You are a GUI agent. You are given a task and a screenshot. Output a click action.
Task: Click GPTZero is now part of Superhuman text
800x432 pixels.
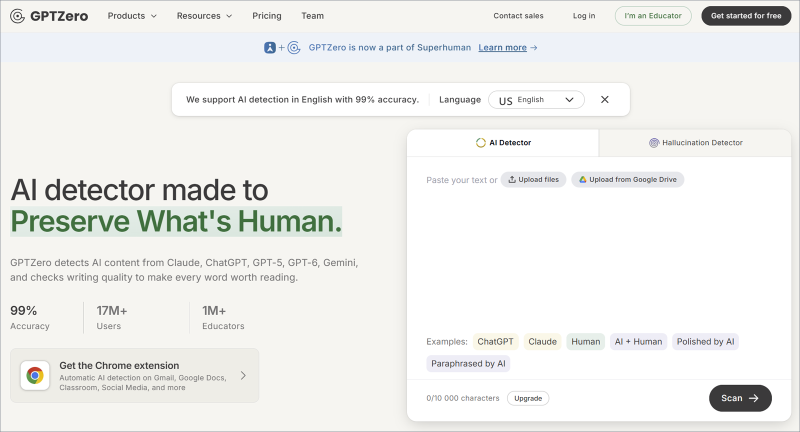(390, 47)
